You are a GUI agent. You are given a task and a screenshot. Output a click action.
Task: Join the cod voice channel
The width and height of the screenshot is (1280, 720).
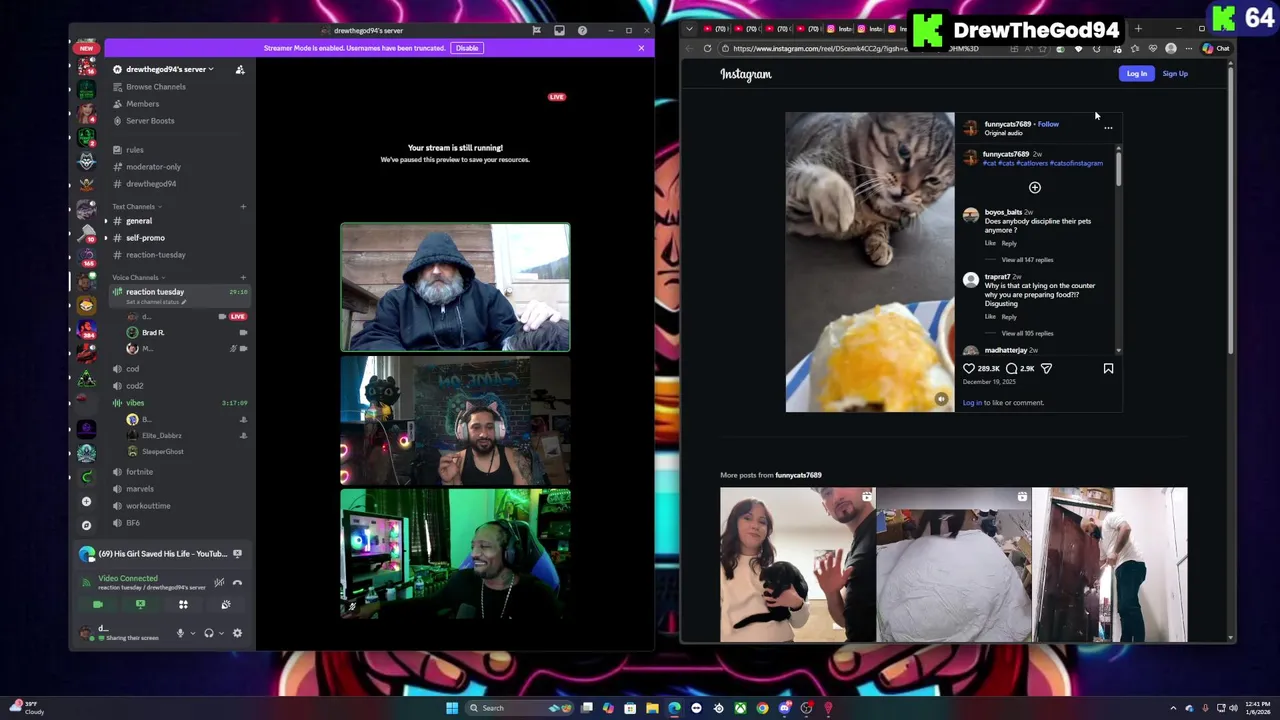132,369
